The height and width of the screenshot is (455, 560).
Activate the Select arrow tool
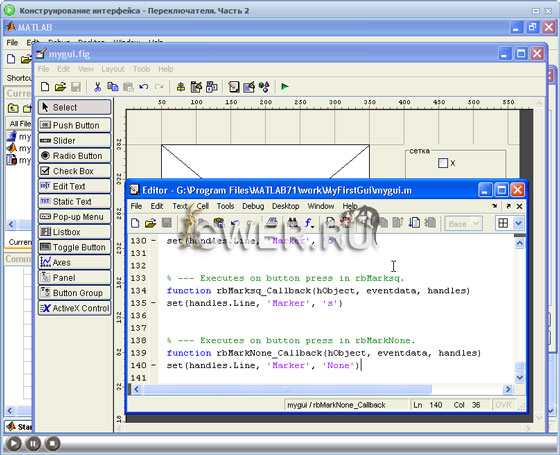tap(75, 107)
